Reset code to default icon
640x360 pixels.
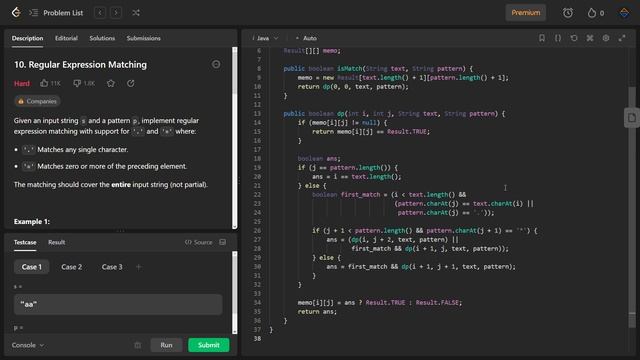(x=574, y=38)
